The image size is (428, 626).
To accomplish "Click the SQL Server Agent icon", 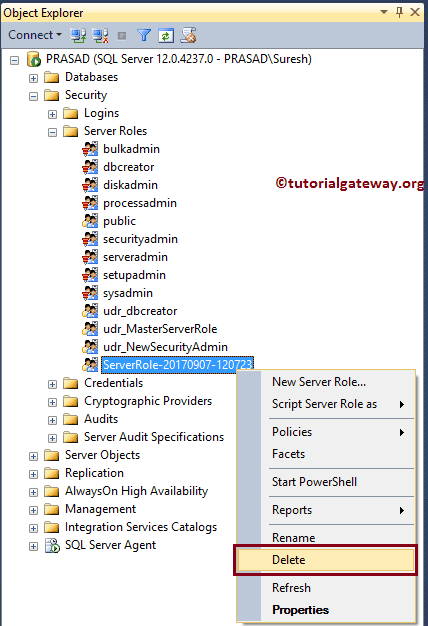I will pos(52,545).
